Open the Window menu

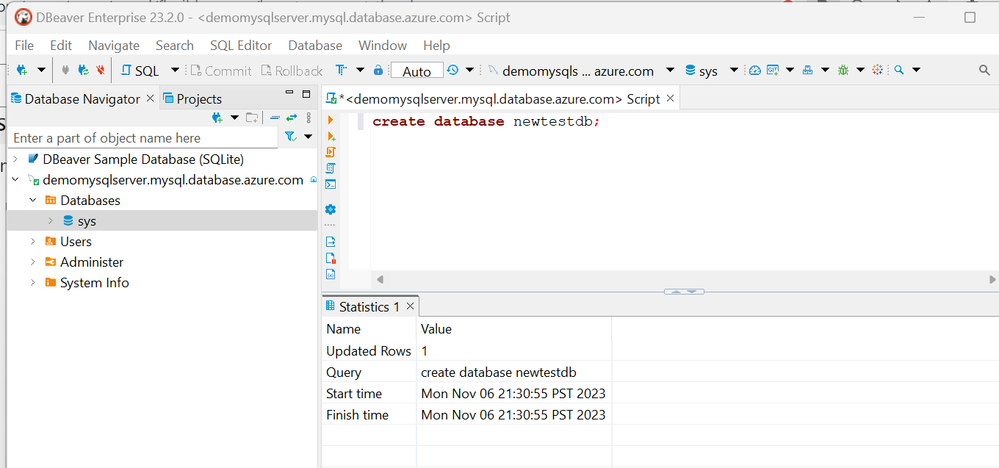(x=382, y=45)
